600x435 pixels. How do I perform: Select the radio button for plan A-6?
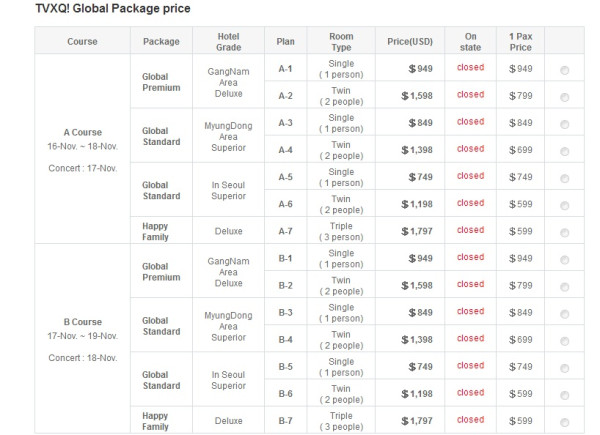point(564,205)
